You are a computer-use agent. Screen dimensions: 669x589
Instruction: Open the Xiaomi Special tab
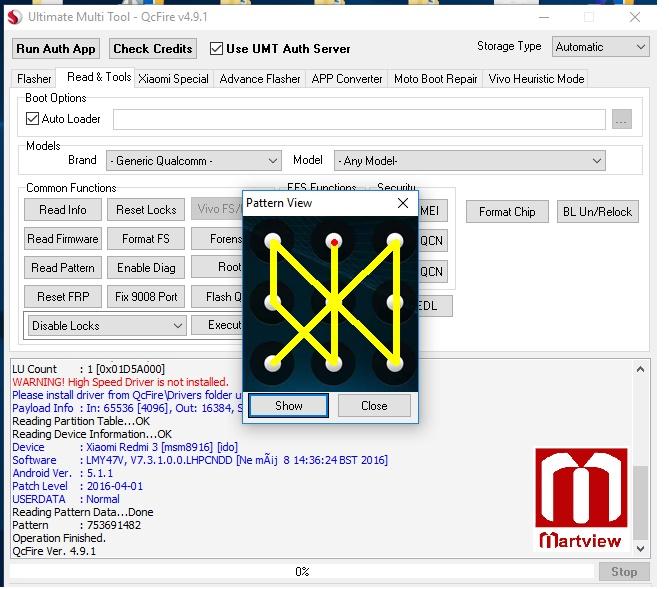(x=173, y=79)
